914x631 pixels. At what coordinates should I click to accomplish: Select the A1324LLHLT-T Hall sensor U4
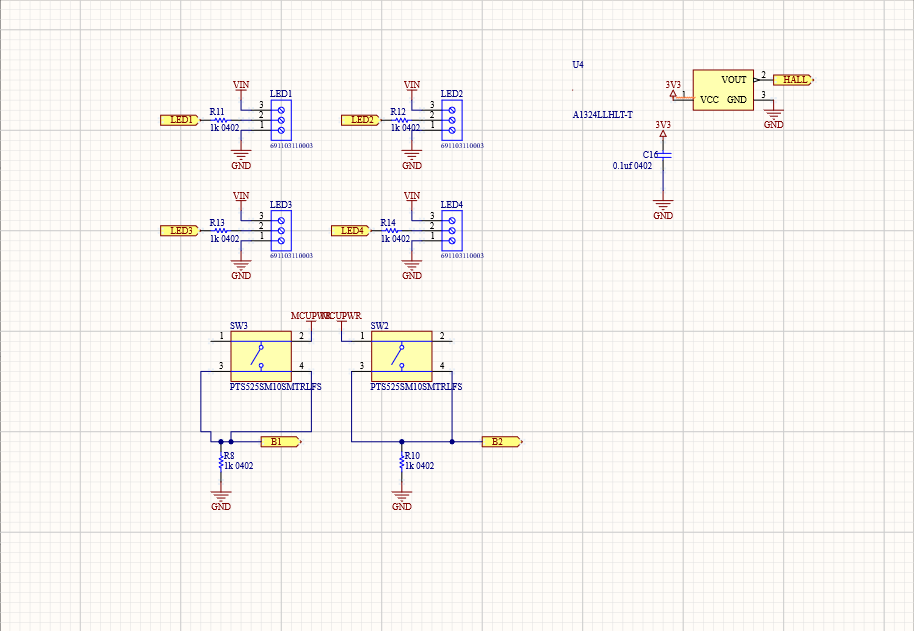[724, 90]
